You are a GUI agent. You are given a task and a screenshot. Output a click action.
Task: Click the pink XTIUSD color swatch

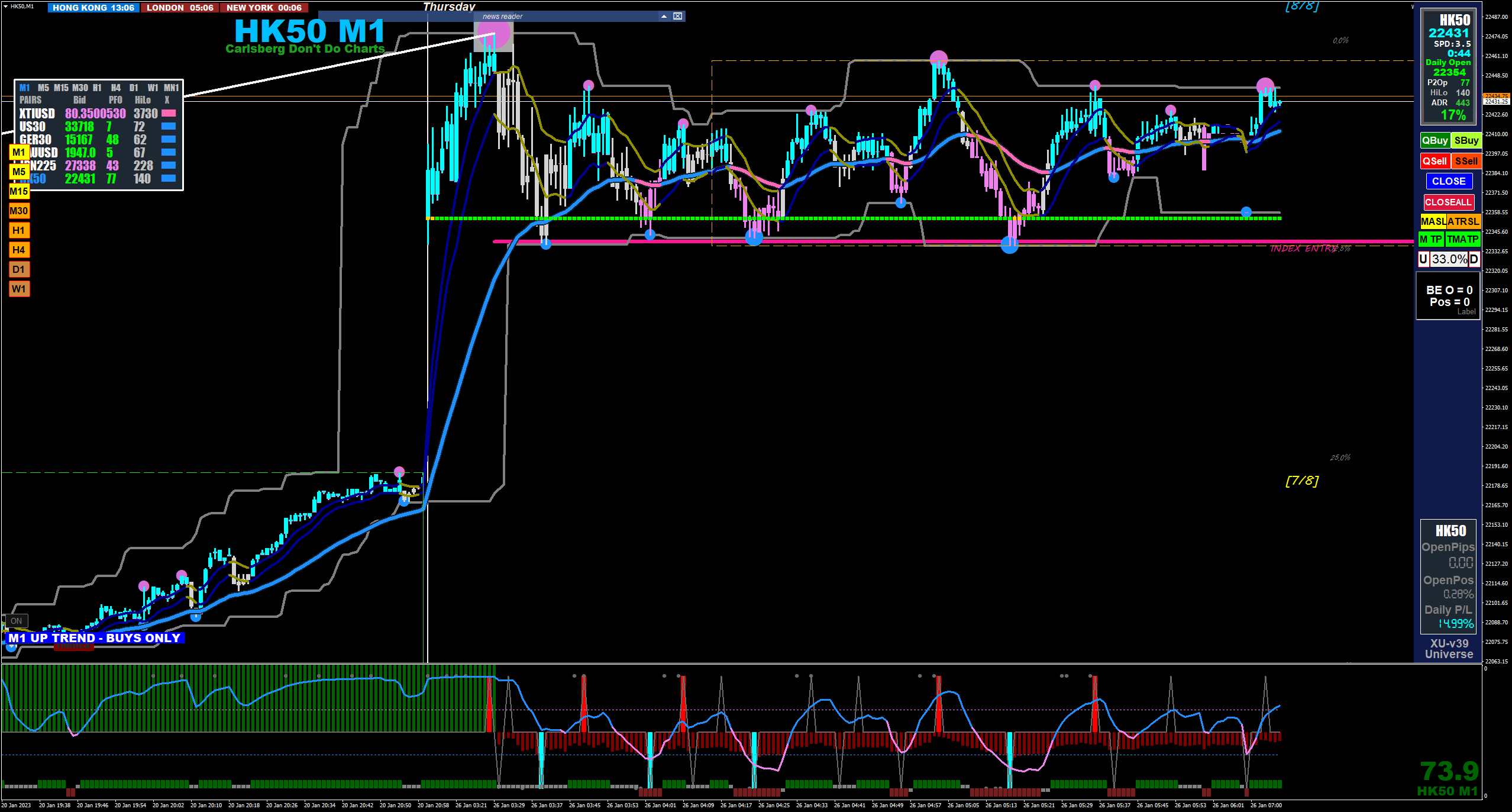click(169, 113)
